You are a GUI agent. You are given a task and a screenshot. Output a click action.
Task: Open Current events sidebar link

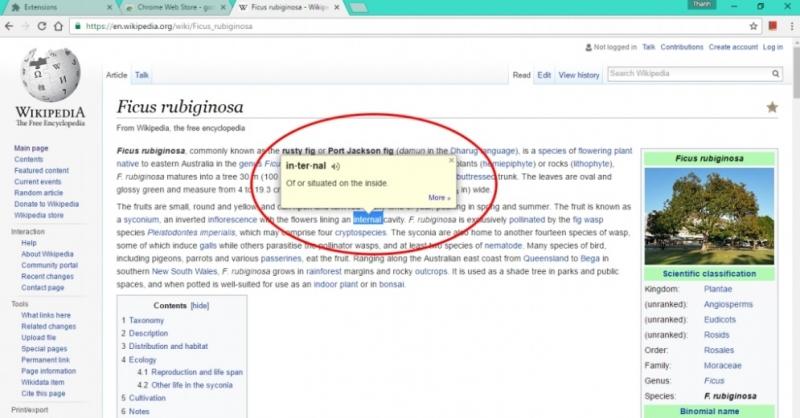click(x=38, y=182)
